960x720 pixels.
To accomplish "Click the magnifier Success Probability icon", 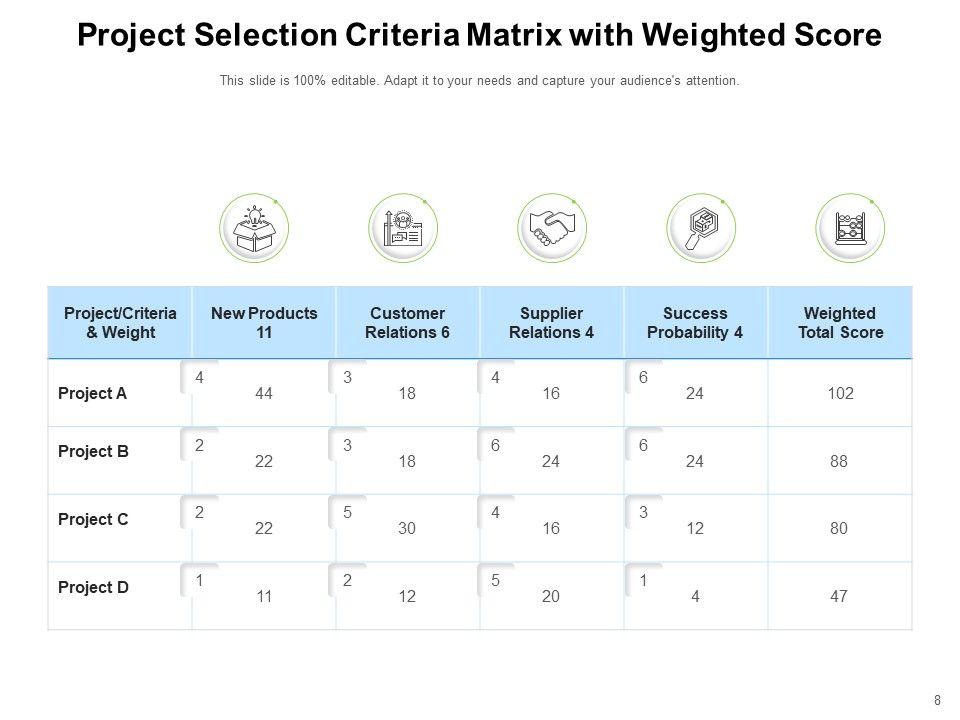I will point(701,229).
